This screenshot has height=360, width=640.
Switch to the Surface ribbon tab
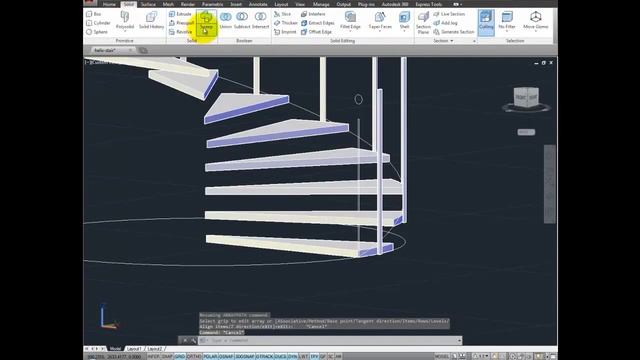pyautogui.click(x=148, y=4)
